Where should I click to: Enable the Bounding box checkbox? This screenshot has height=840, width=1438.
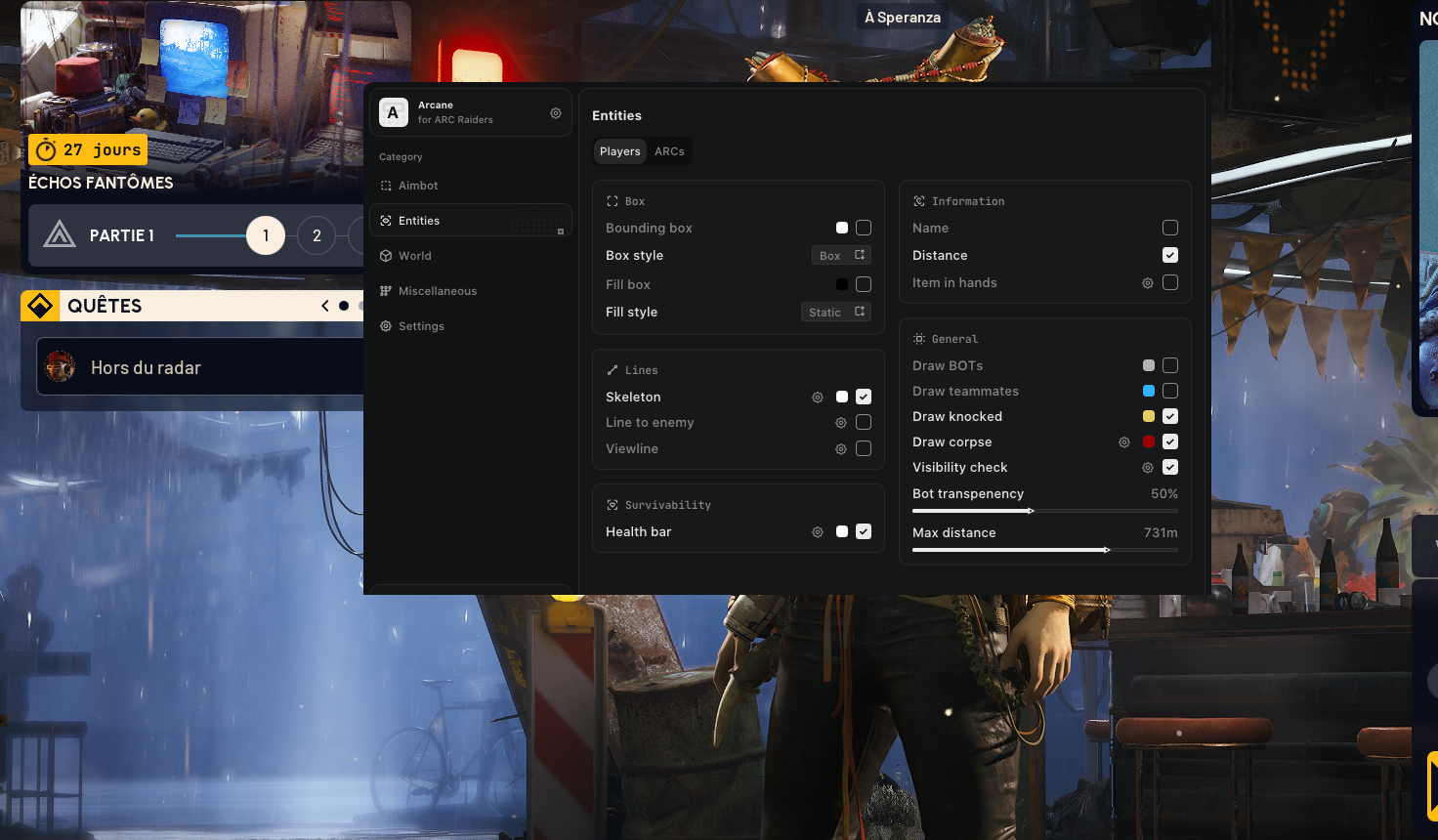coord(864,228)
